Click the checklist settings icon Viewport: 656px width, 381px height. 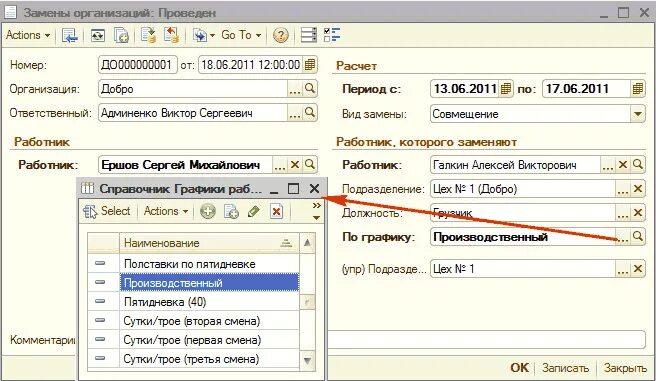(x=332, y=35)
